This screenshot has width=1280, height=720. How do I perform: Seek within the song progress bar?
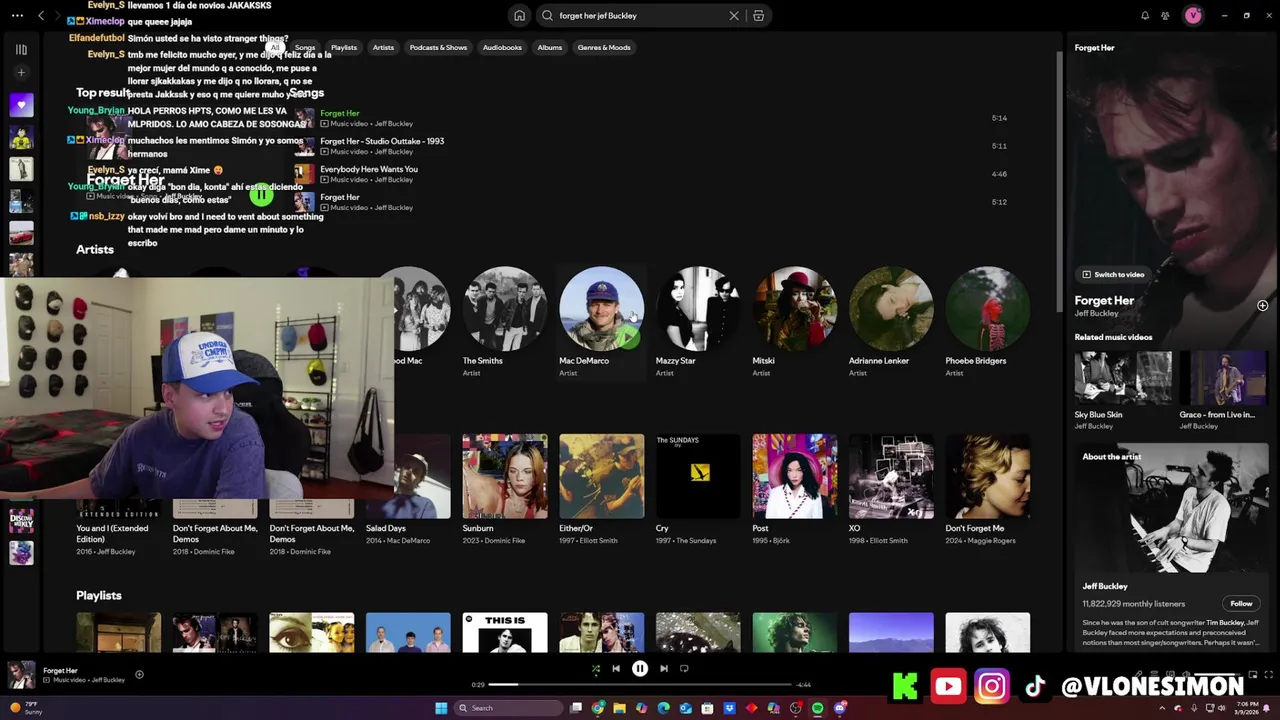click(640, 685)
